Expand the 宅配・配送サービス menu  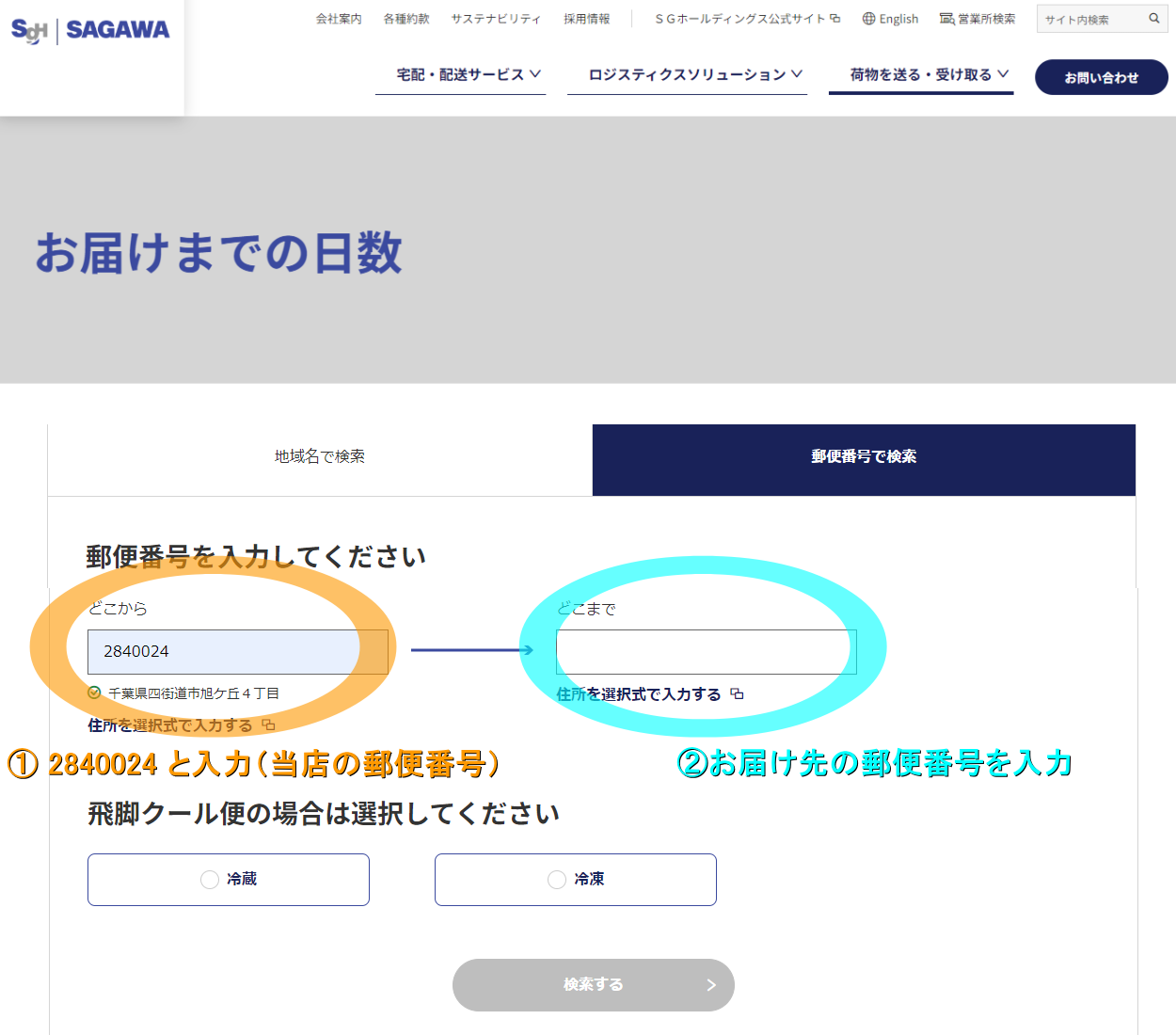point(460,74)
